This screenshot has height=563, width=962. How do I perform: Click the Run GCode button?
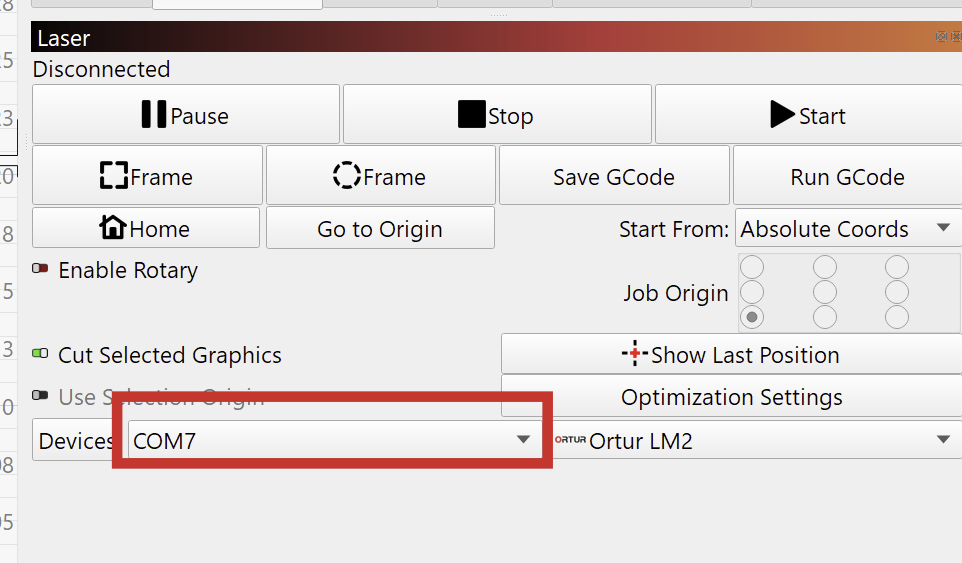(847, 177)
